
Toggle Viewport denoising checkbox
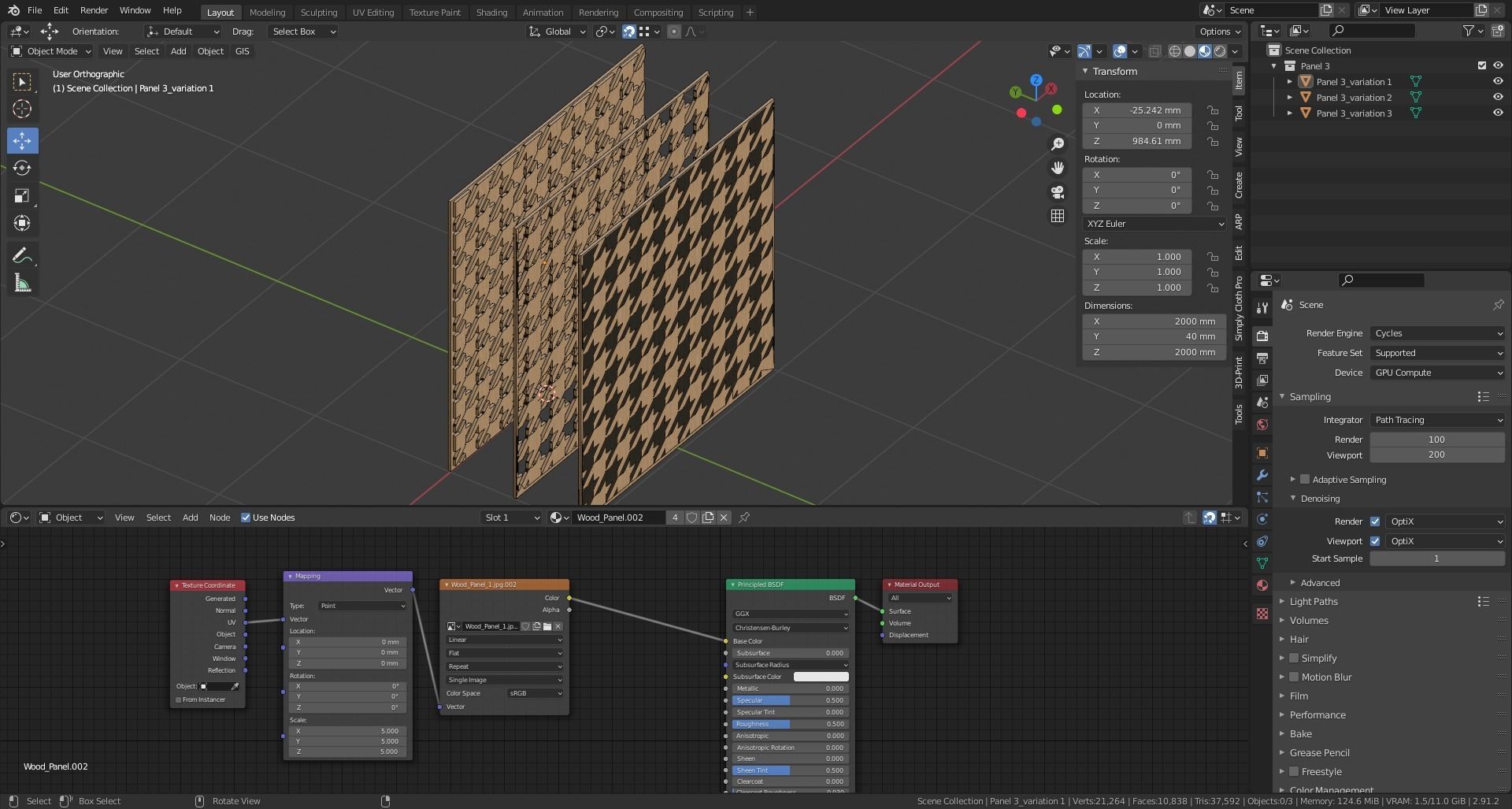coord(1375,541)
